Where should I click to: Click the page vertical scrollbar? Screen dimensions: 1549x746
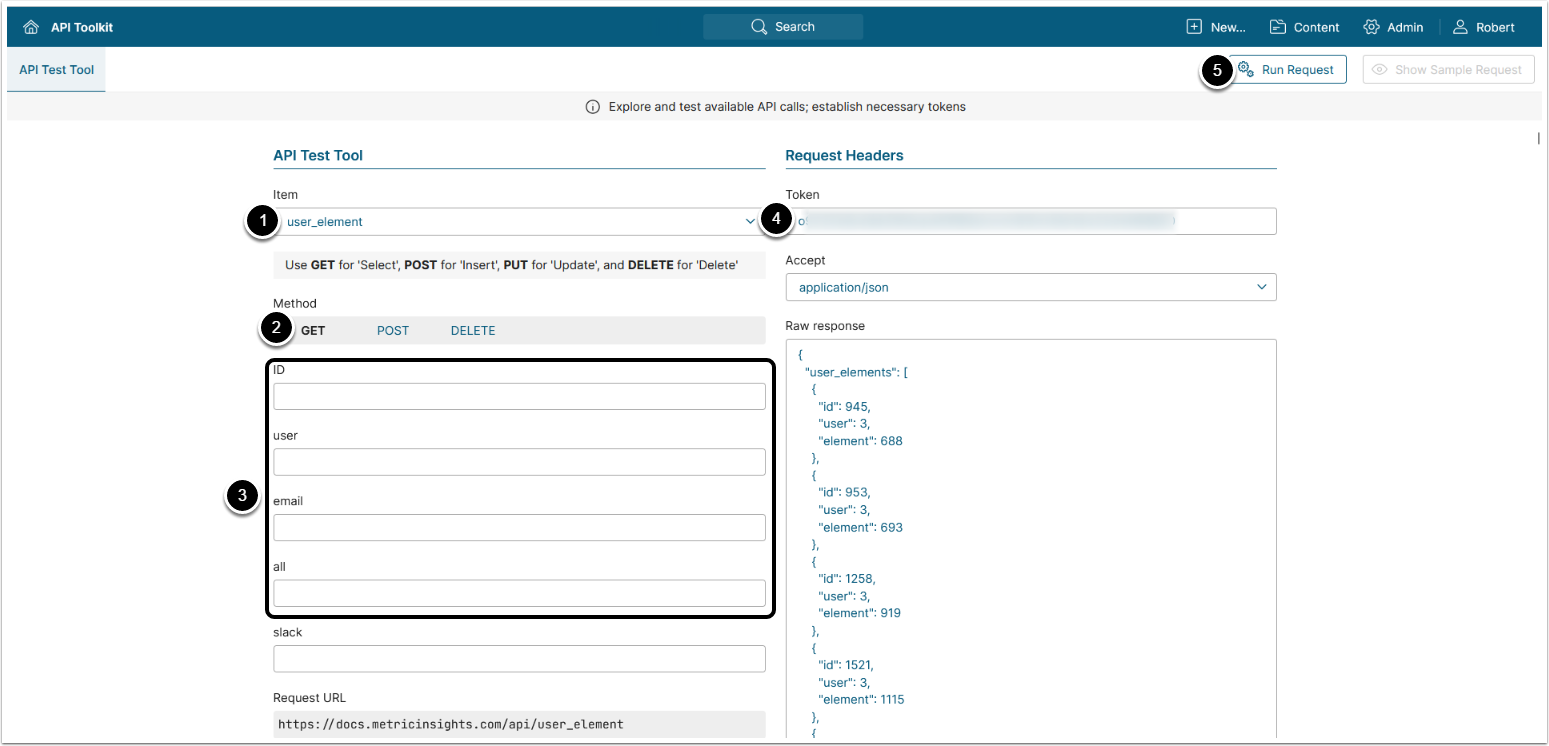tap(1538, 139)
